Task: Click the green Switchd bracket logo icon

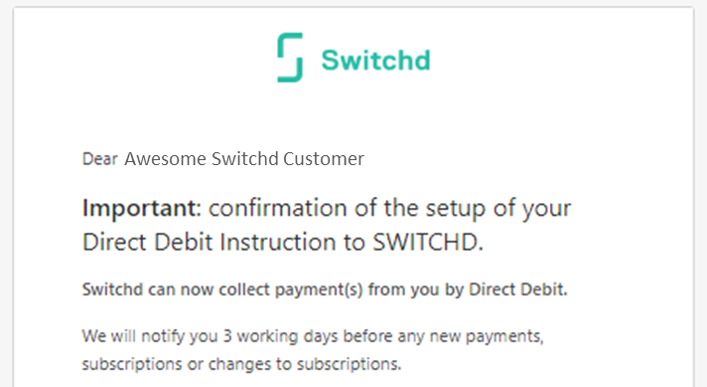Action: point(290,57)
